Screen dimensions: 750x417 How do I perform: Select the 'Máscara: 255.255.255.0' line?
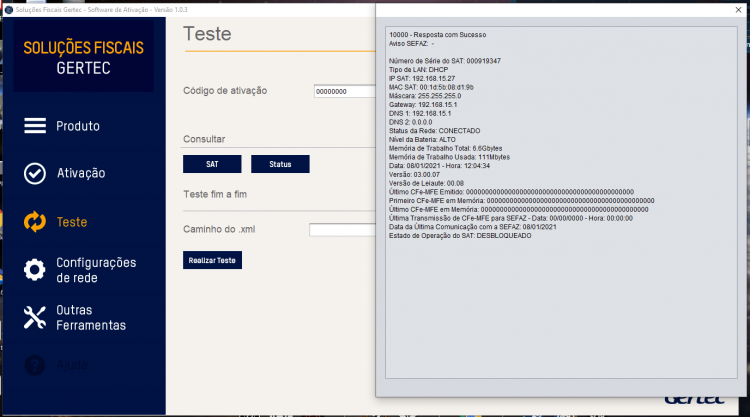[425, 96]
